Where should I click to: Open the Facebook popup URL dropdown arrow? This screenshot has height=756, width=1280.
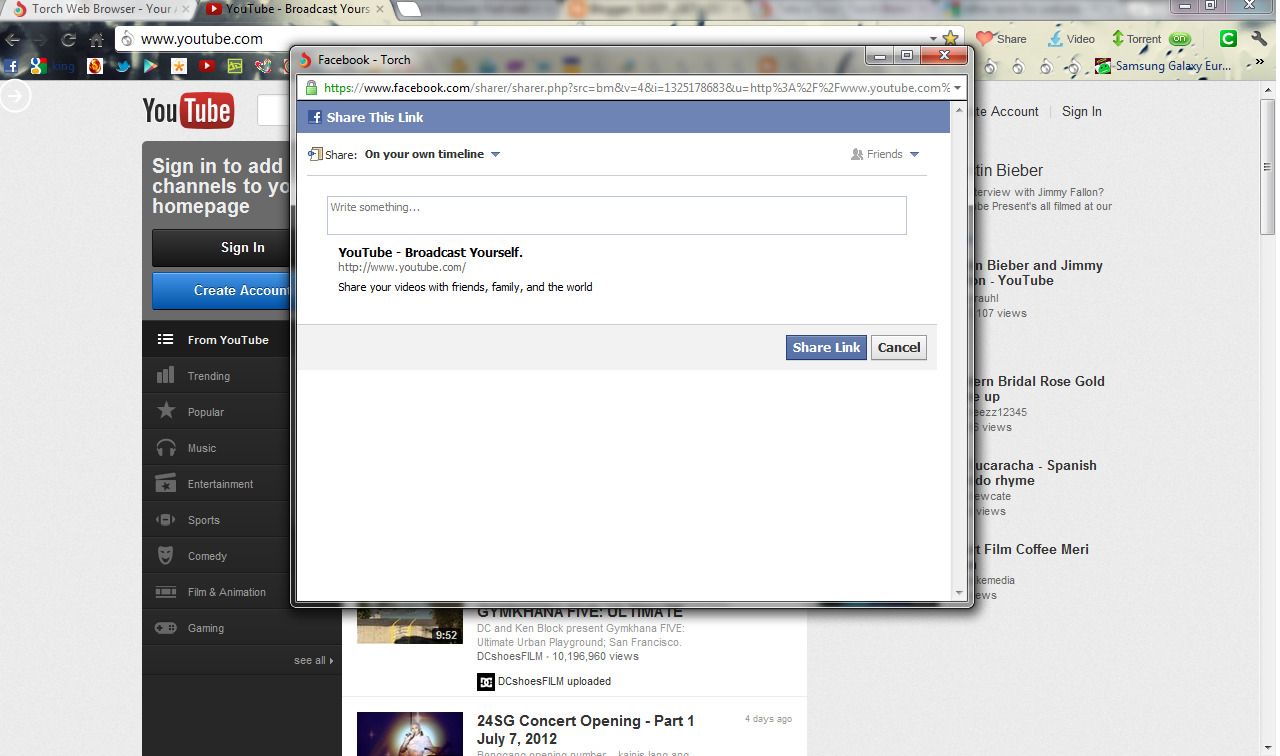tap(958, 88)
